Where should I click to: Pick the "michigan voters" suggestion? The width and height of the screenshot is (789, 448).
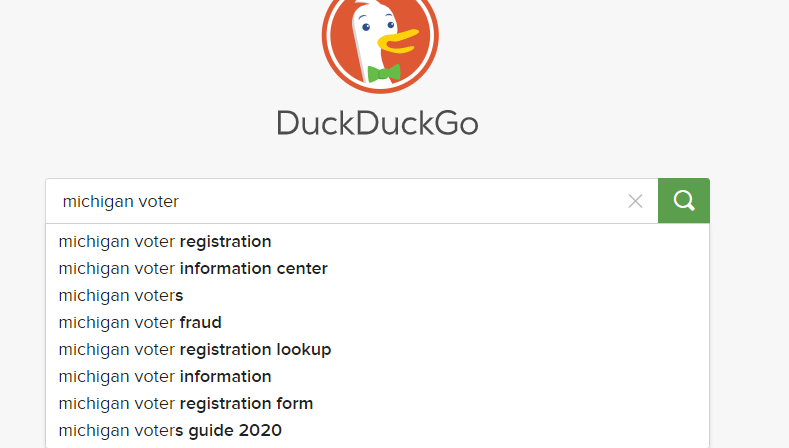point(377,295)
